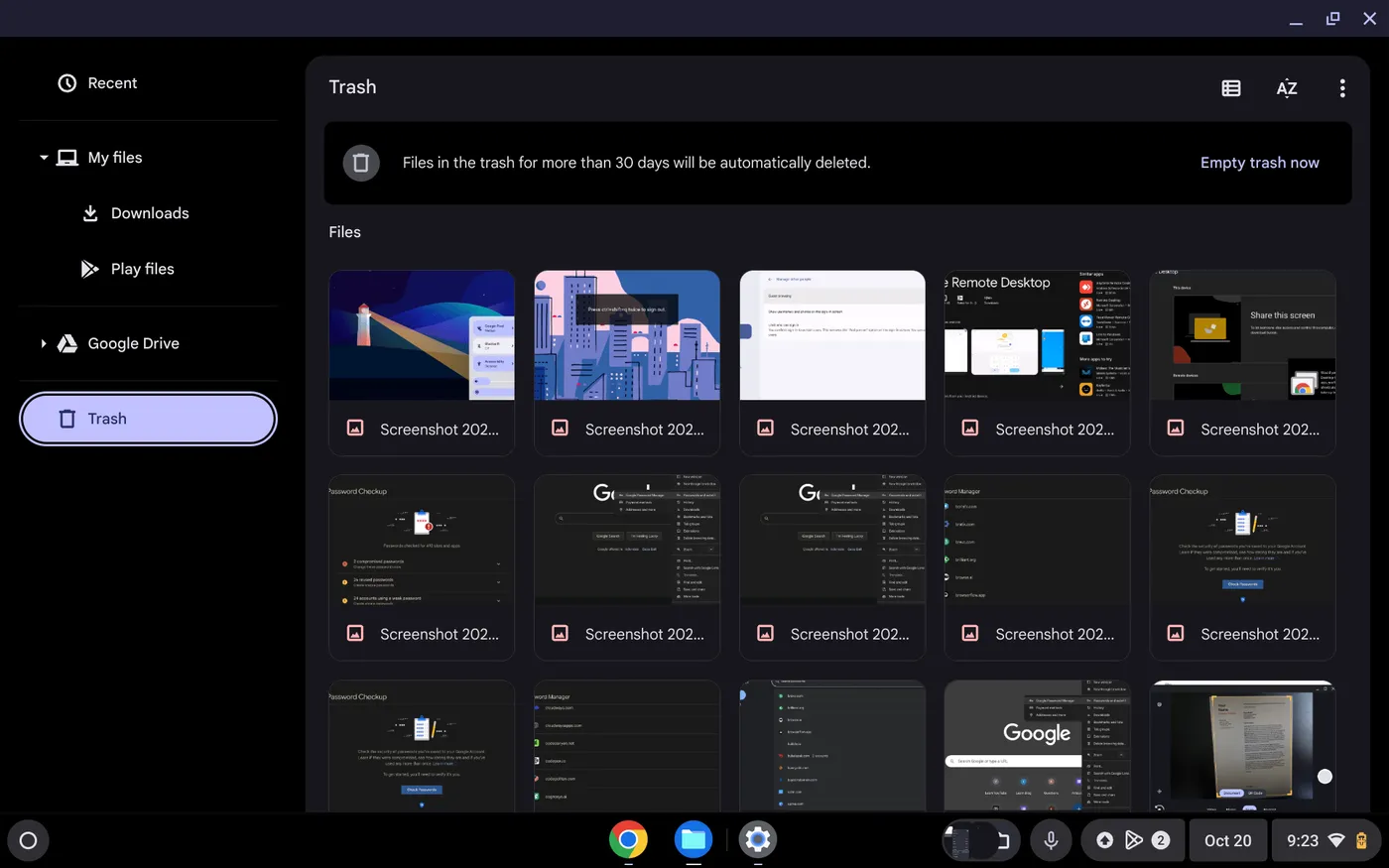Open Play files in the sidebar
Viewport: 1389px width, 868px height.
point(148,269)
